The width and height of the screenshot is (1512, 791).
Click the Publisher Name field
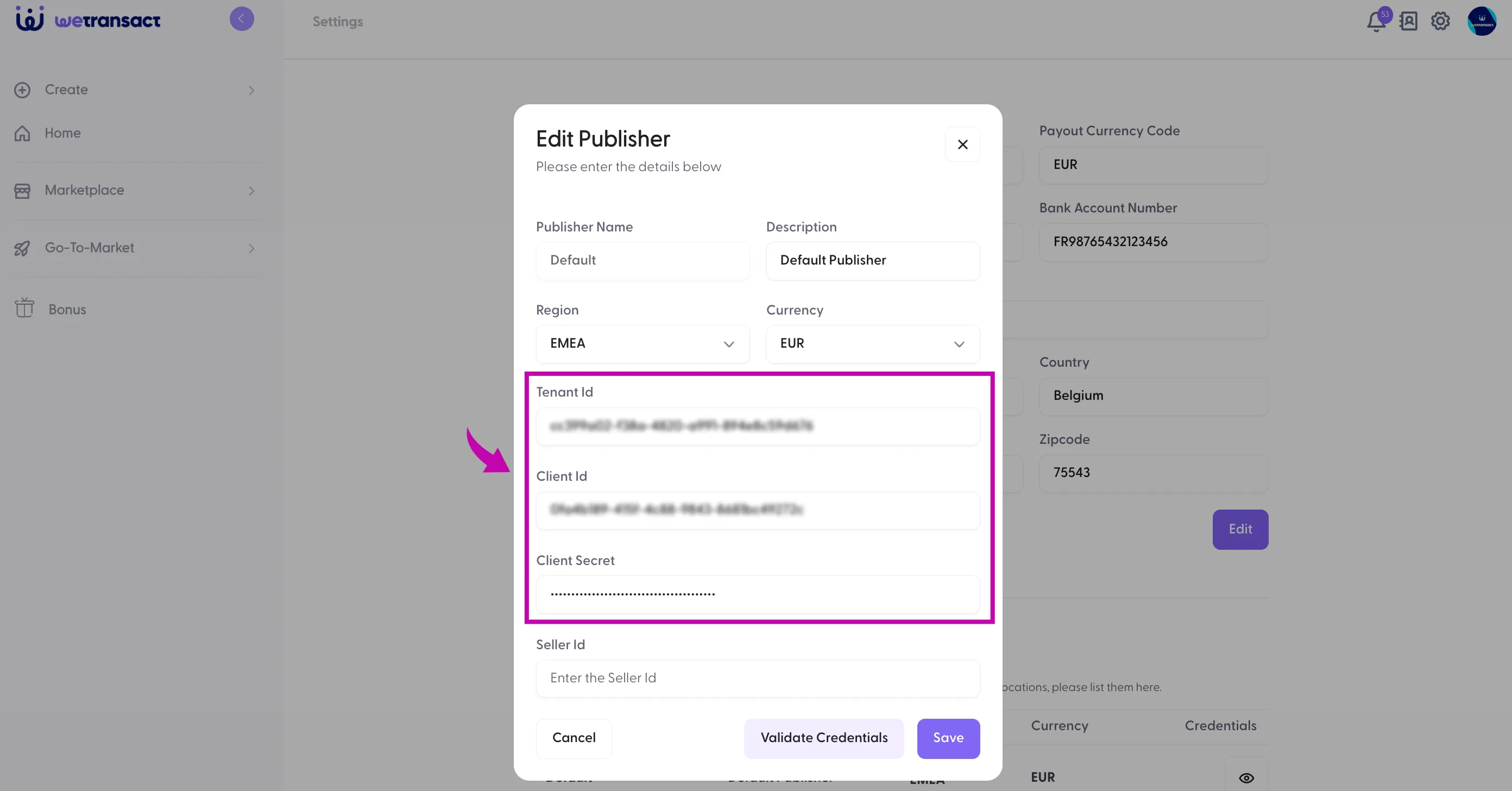(x=642, y=260)
